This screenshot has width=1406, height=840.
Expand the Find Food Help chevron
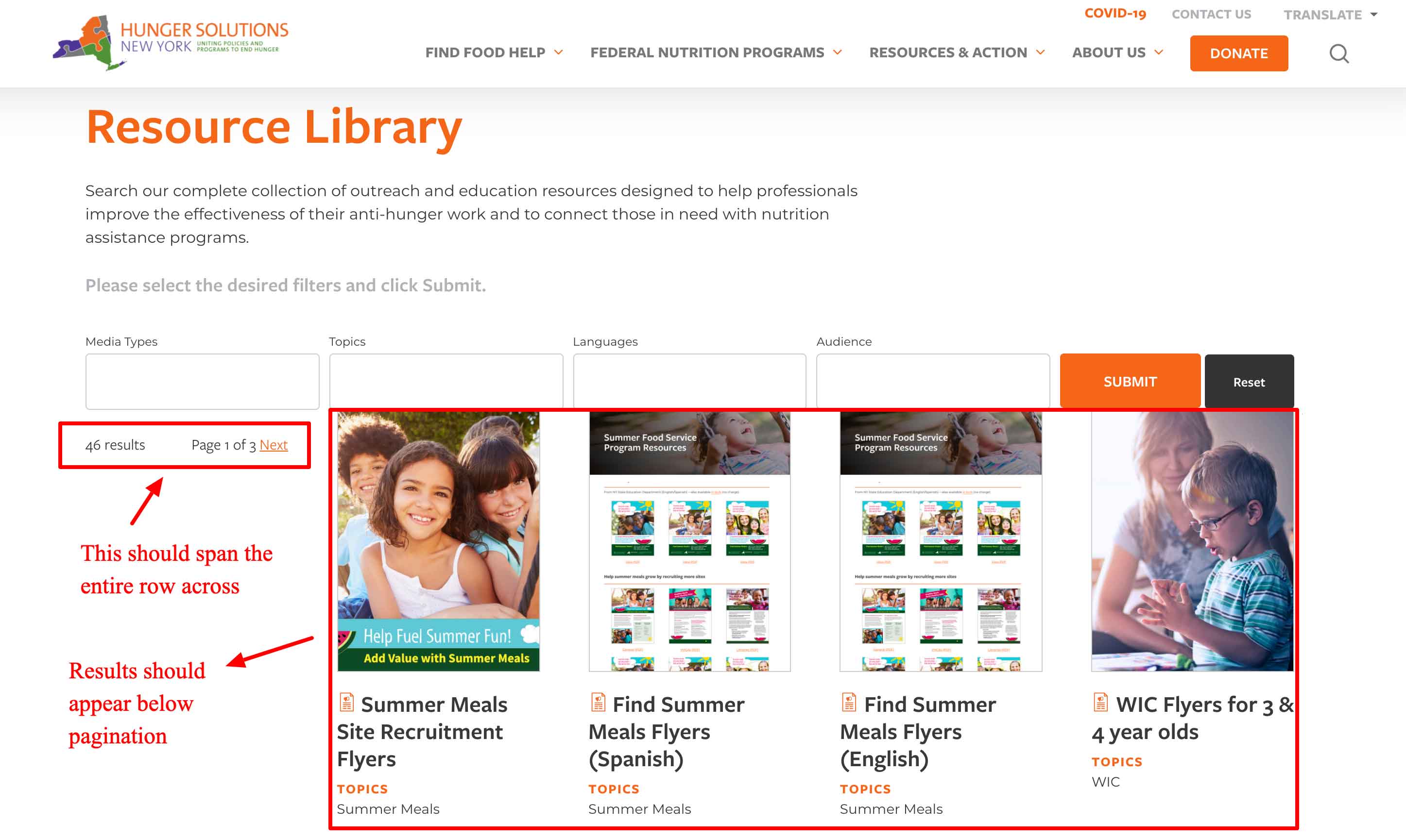click(558, 52)
